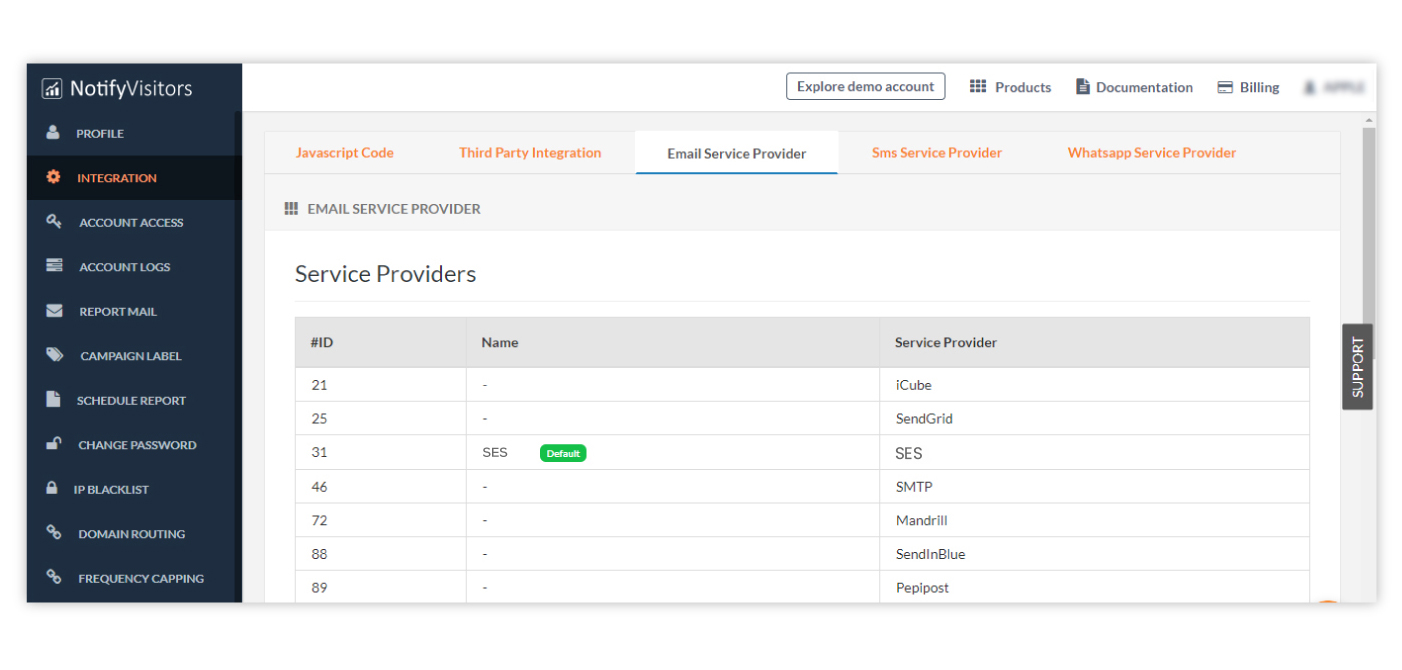Click the Email Service Provider heading grid icon

coord(291,209)
